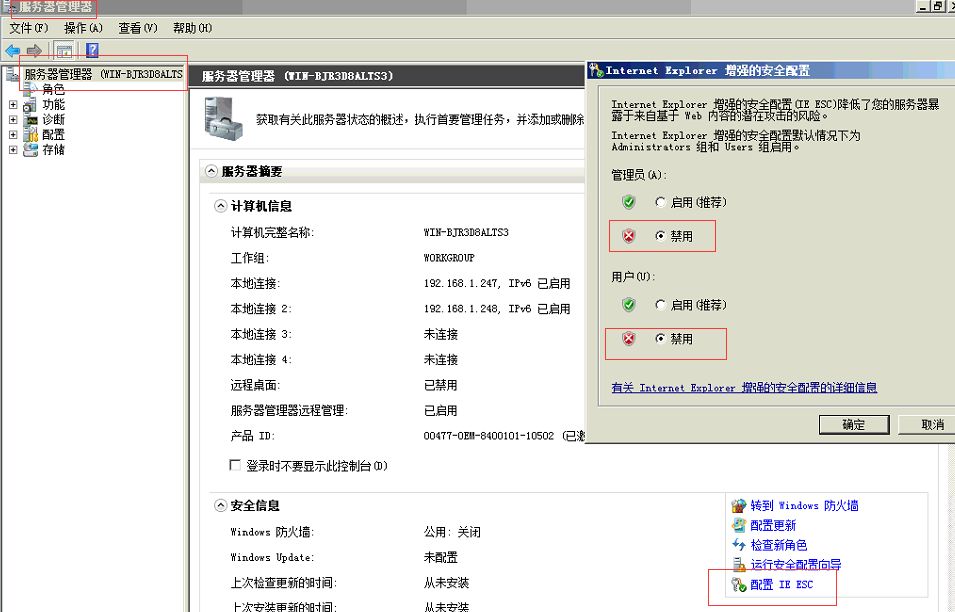Select 禁用 for 用户
The width and height of the screenshot is (955, 612).
[x=660, y=339]
